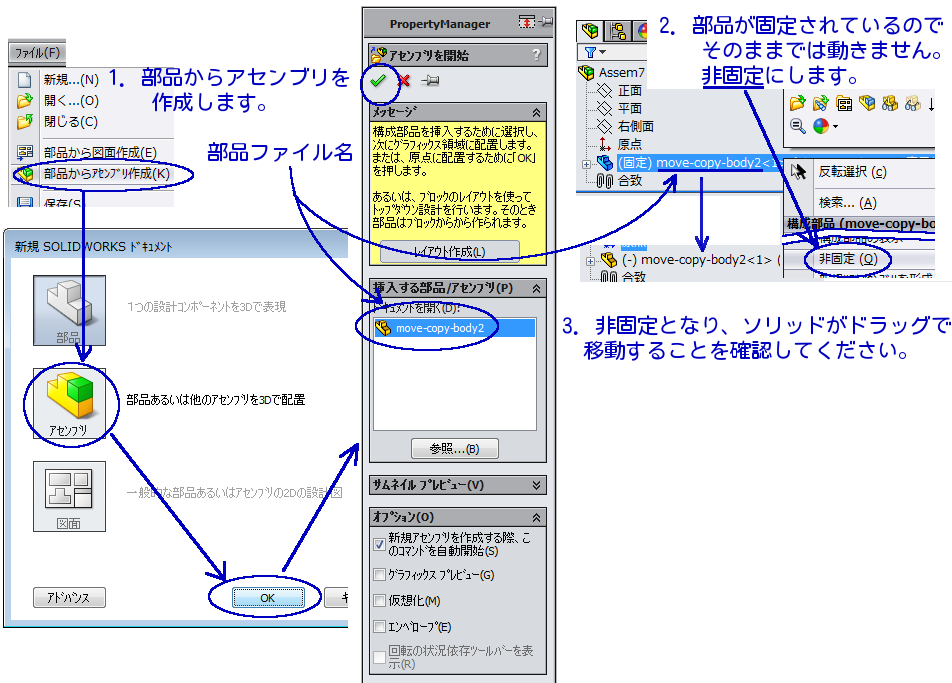Click the 参照...(B) browse button
Image resolution: width=952 pixels, height=683 pixels.
point(455,449)
